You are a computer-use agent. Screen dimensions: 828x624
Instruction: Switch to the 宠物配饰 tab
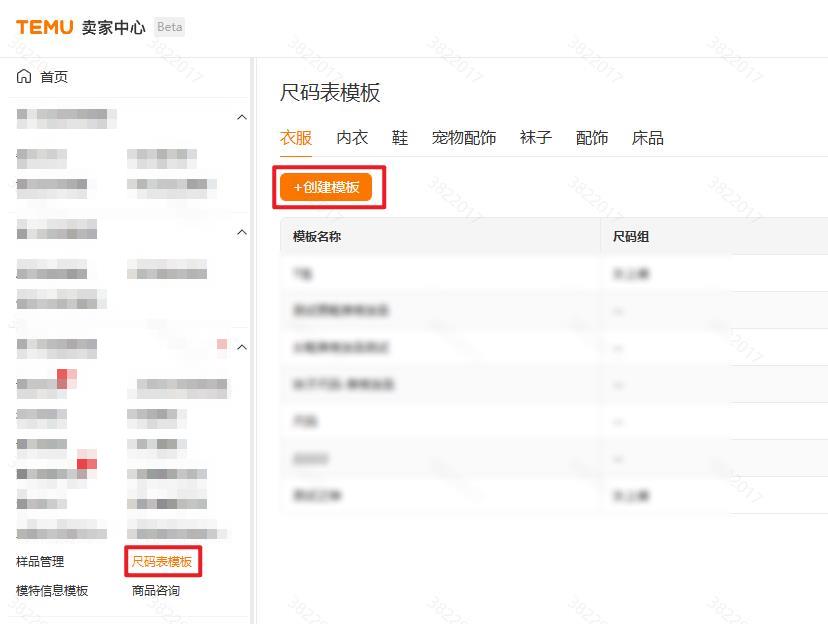tap(464, 138)
